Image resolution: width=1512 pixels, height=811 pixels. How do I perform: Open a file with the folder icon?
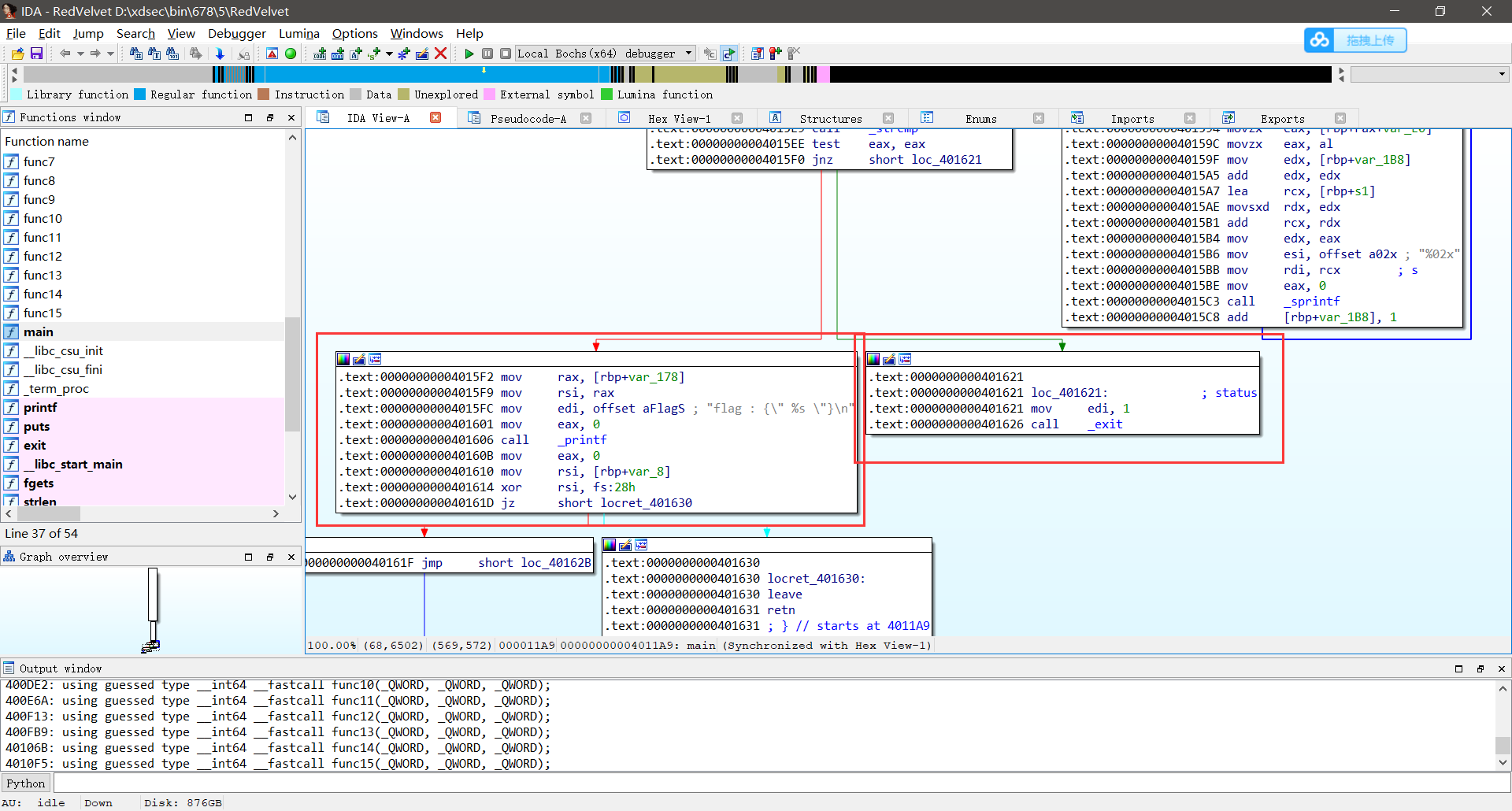pos(17,54)
